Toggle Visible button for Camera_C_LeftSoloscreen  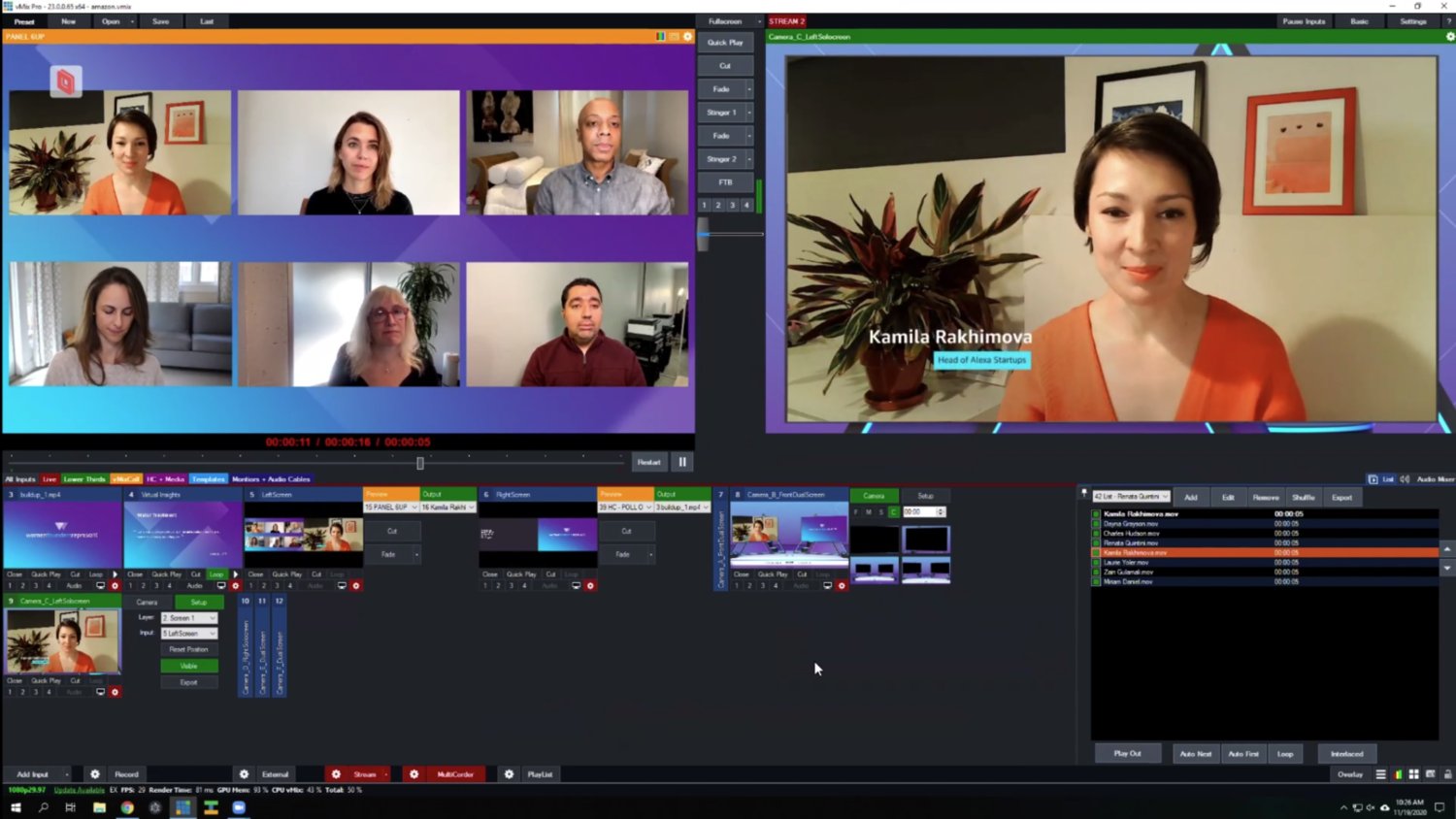(189, 666)
